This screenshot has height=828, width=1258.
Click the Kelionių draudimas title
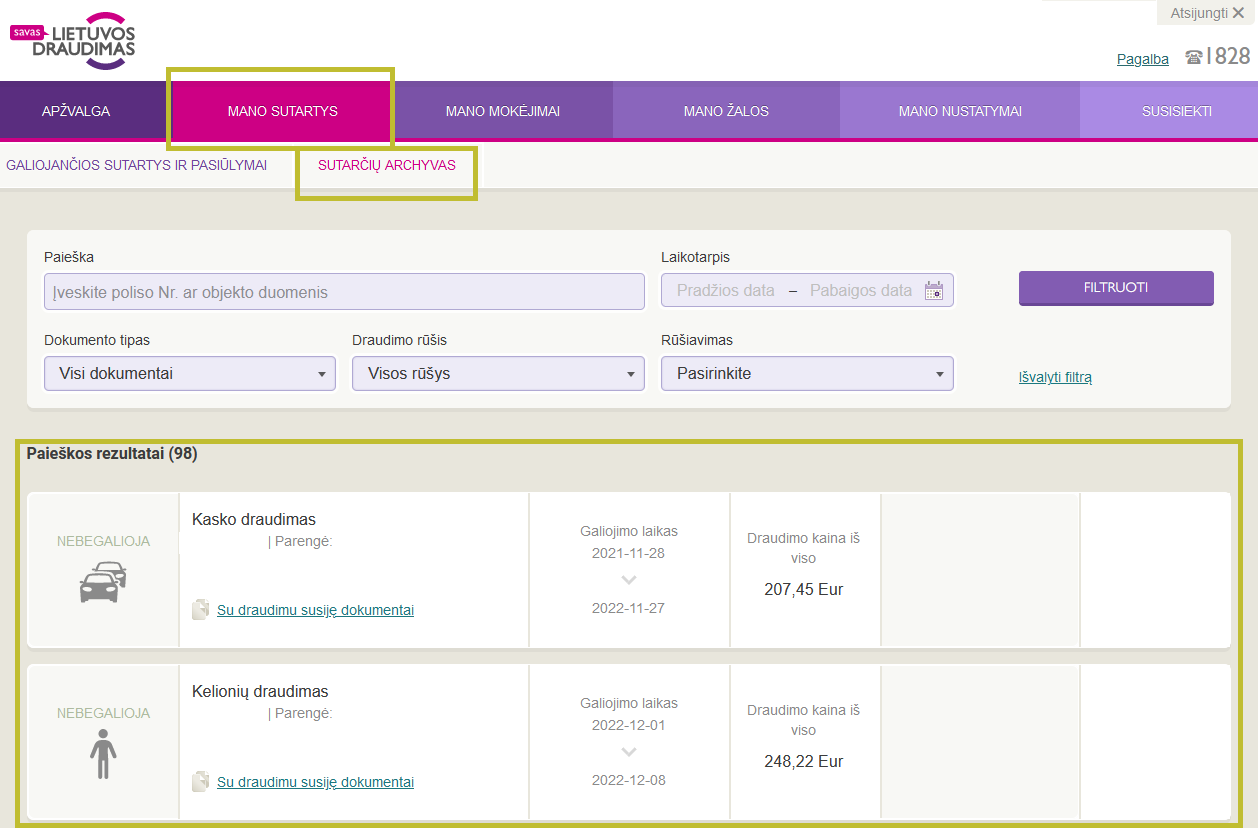pyautogui.click(x=260, y=692)
